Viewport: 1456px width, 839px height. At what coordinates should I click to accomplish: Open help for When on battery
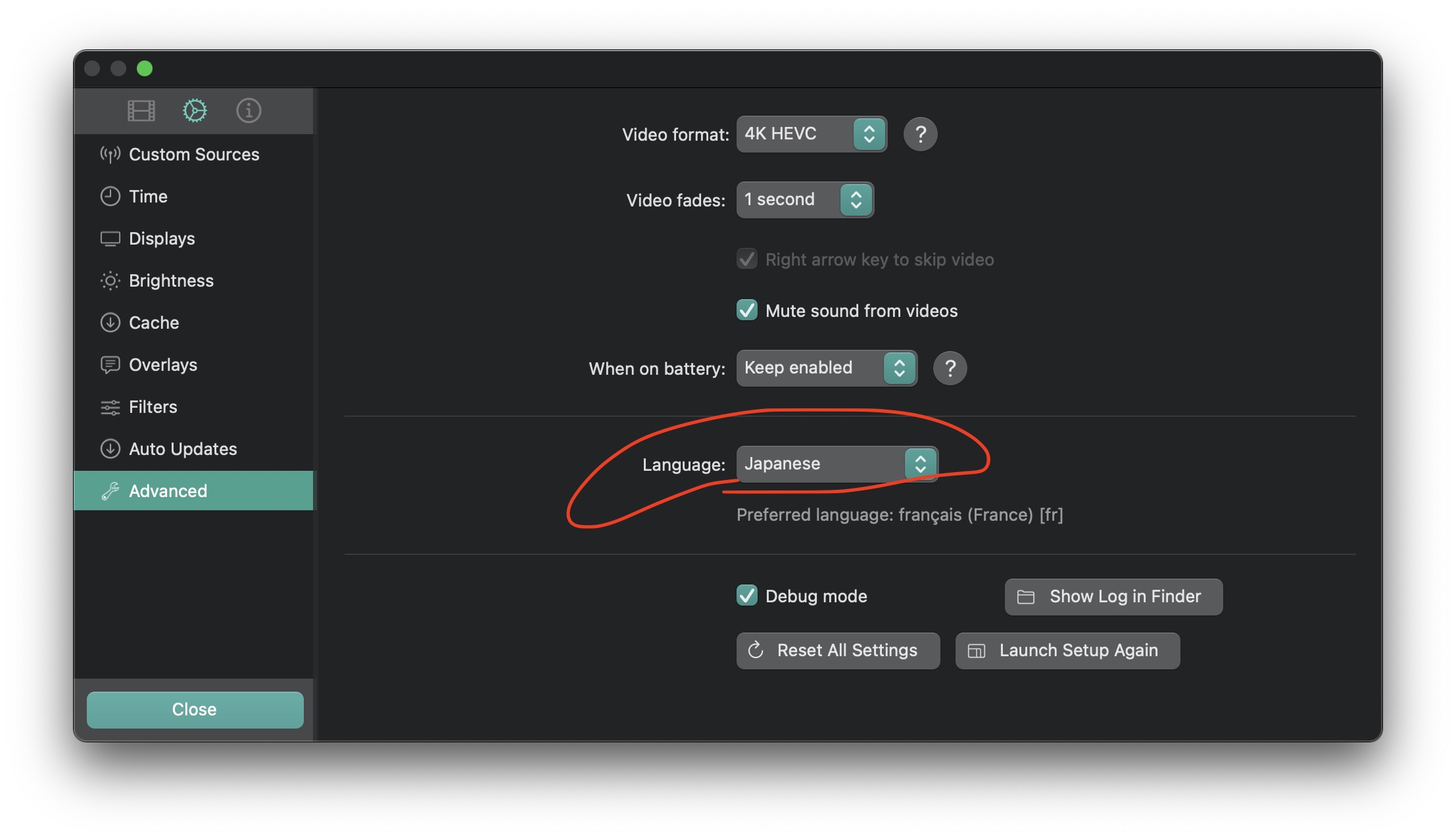[950, 368]
